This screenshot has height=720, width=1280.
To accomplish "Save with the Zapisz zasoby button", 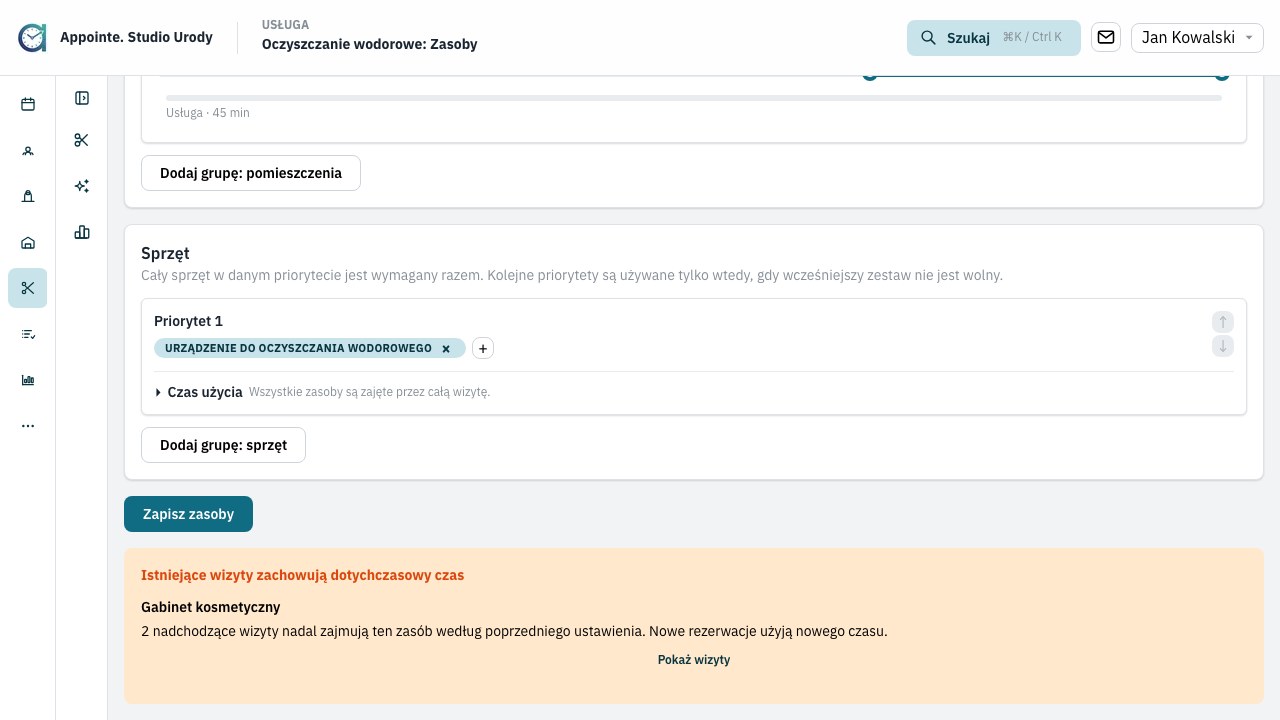I will click(188, 514).
